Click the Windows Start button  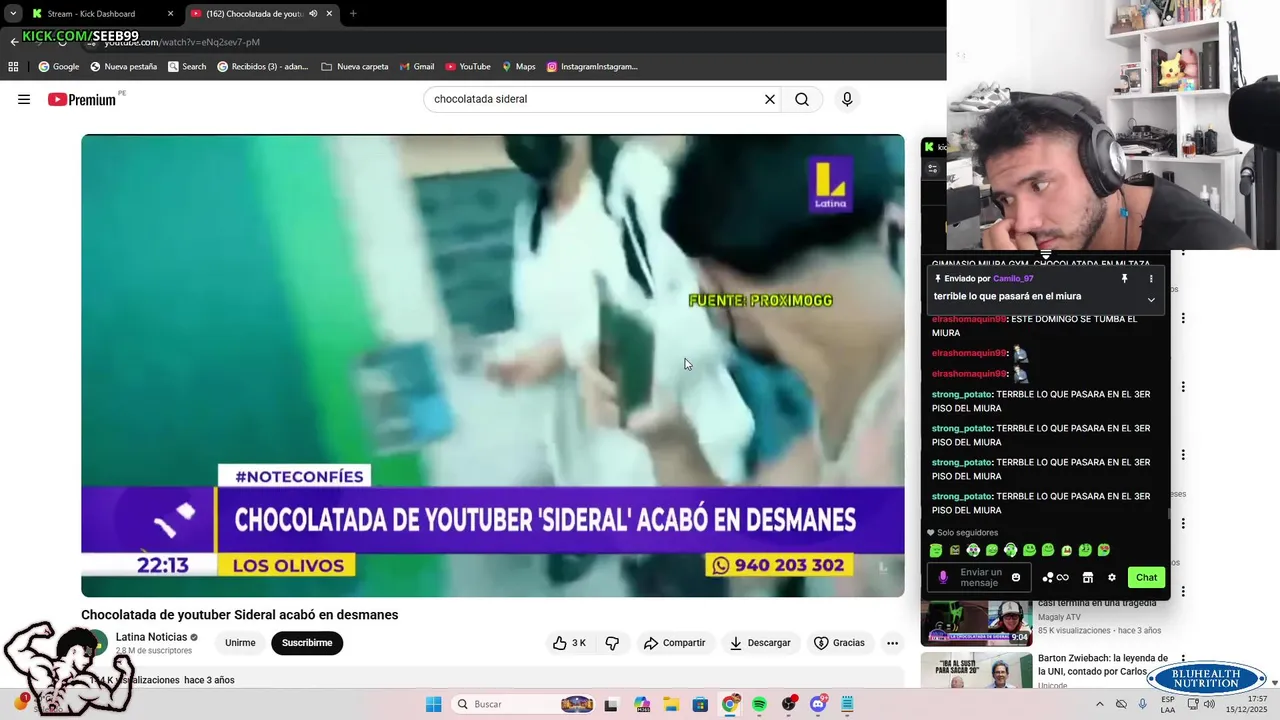(x=433, y=704)
